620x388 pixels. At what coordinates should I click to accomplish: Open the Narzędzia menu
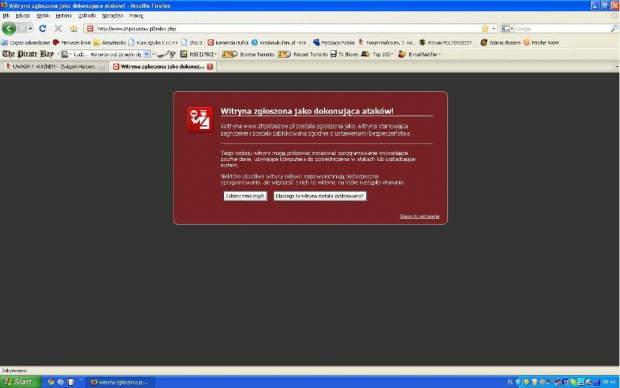click(x=112, y=16)
